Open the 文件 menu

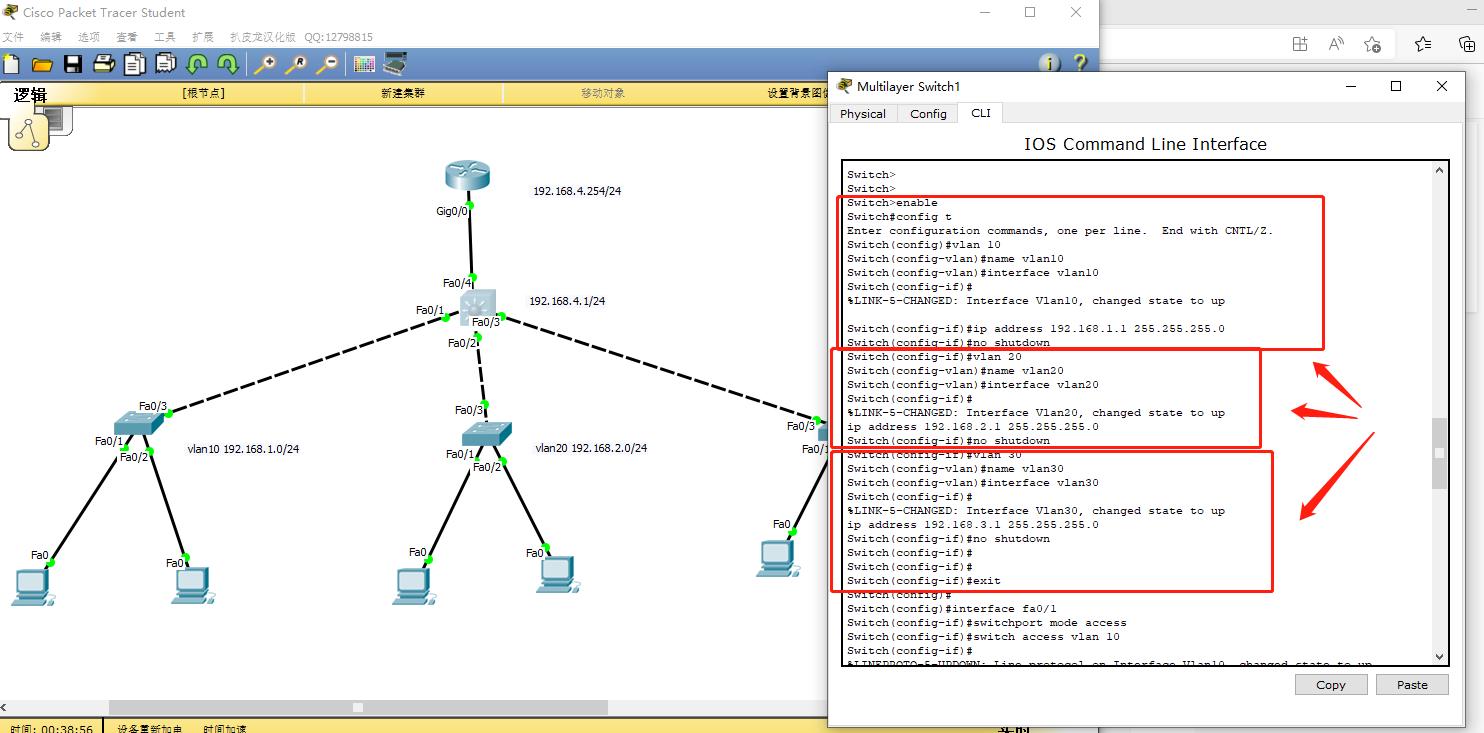coord(15,36)
